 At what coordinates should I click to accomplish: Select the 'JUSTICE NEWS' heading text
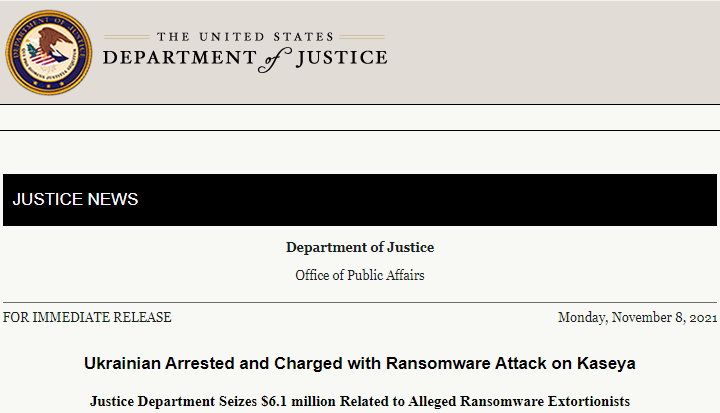tap(75, 199)
